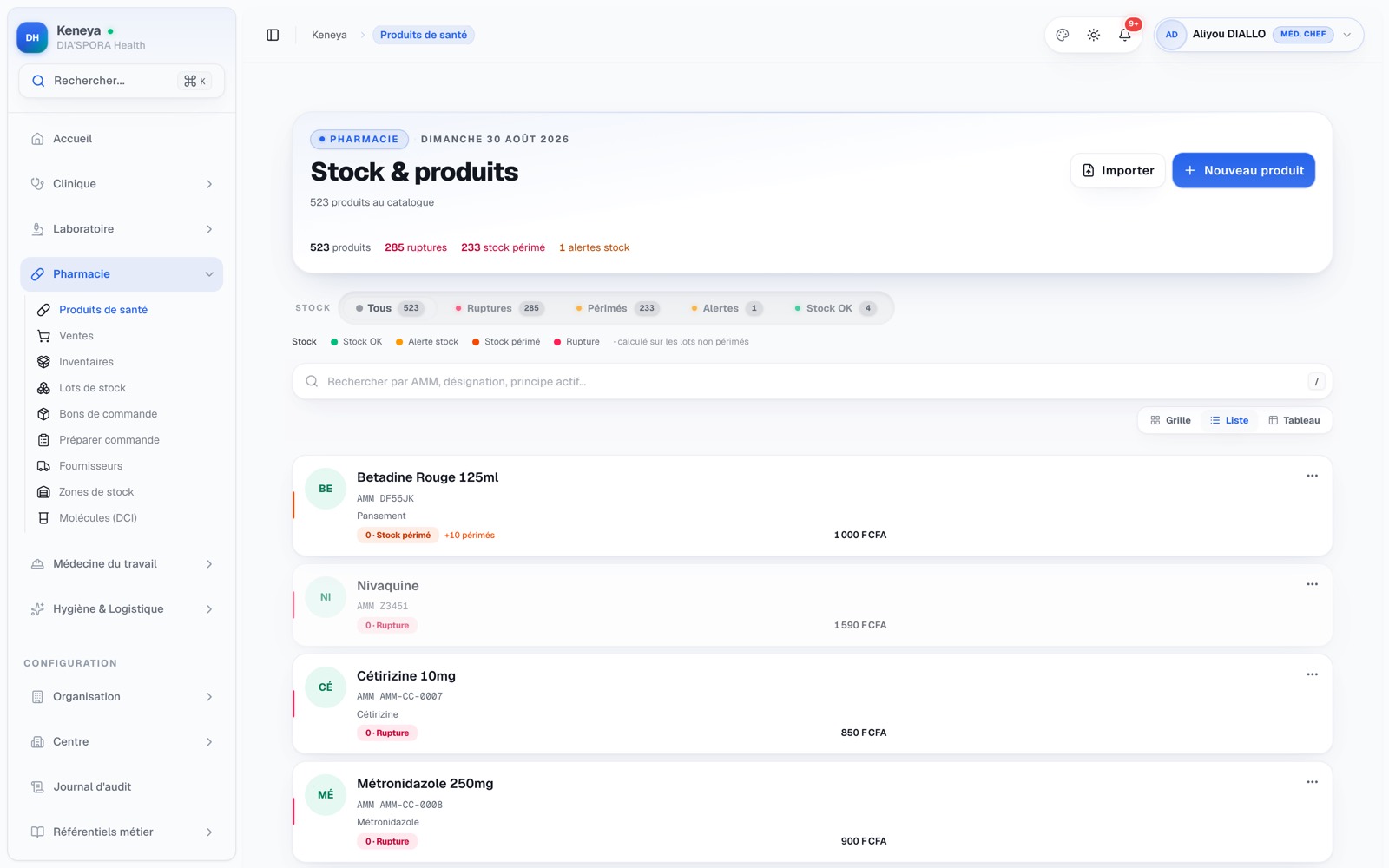Image resolution: width=1389 pixels, height=868 pixels.
Task: Open Journal d'audit
Action: [x=122, y=787]
